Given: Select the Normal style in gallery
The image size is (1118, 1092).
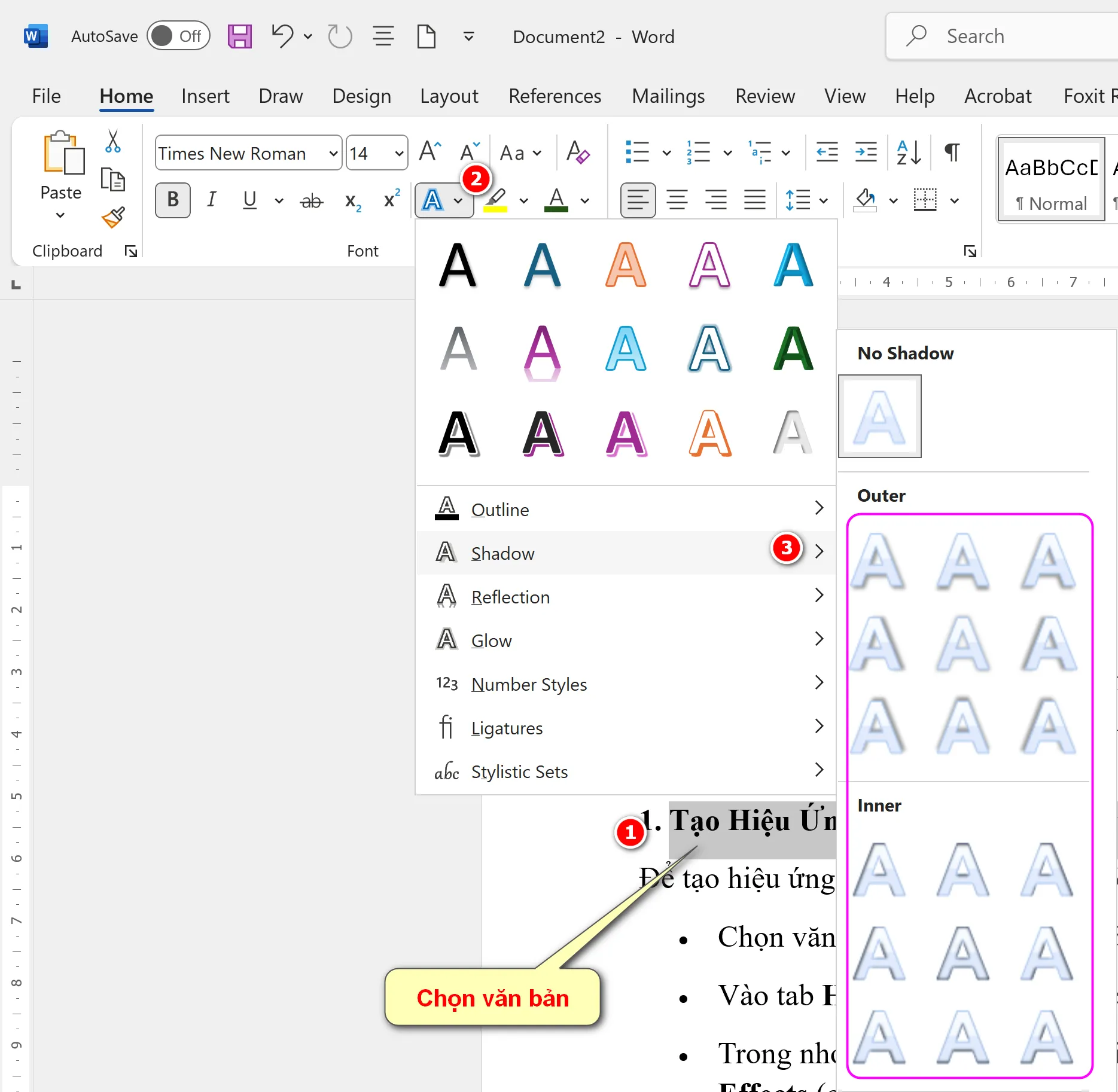Looking at the screenshot, I should coord(1051,179).
